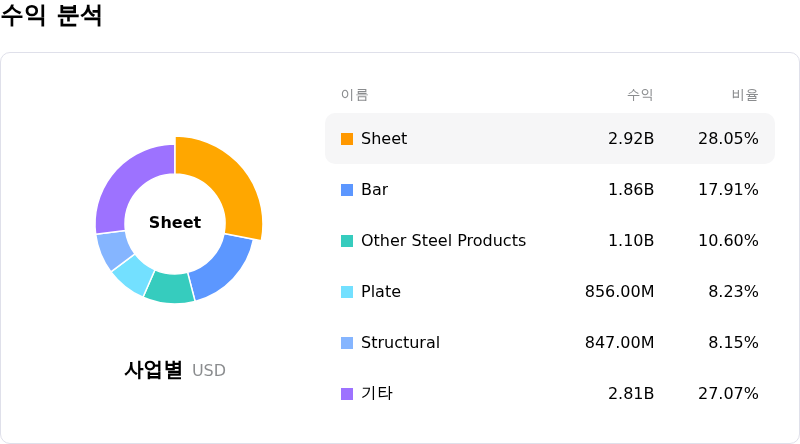
Task: Click the 28.05% ratio value
Action: pos(728,138)
